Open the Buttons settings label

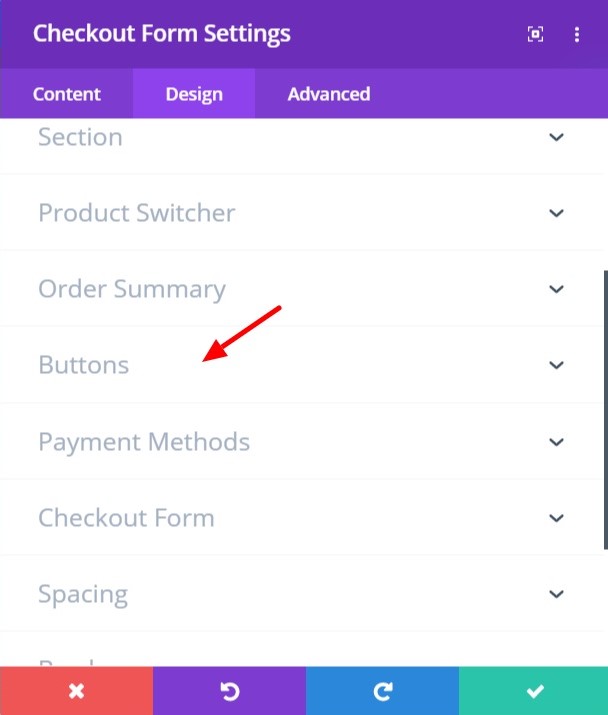coord(84,365)
